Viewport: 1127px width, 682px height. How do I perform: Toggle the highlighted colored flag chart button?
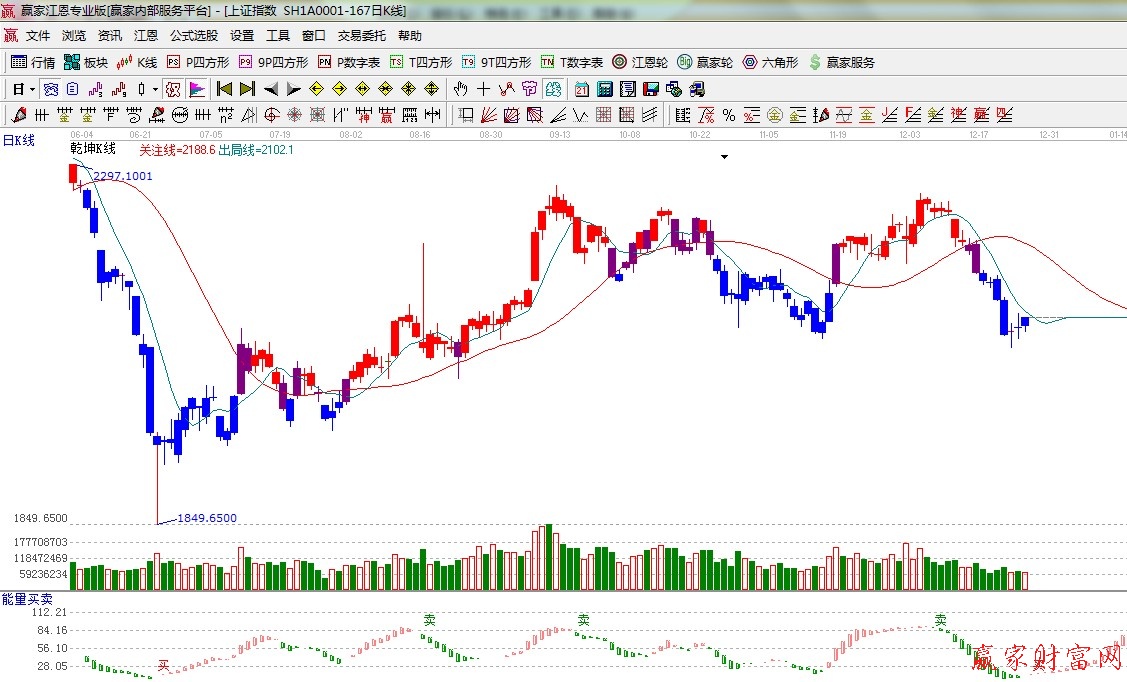pos(196,89)
